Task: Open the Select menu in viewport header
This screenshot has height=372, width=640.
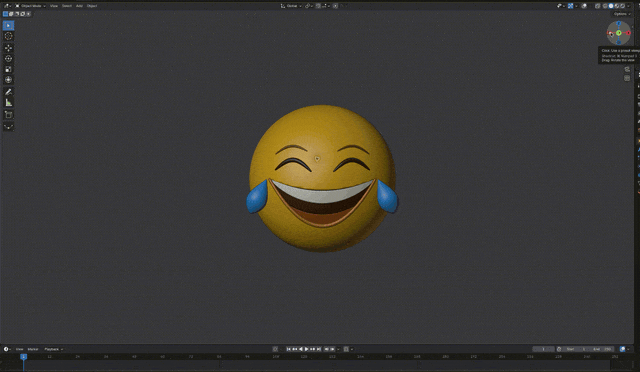Action: click(67, 6)
